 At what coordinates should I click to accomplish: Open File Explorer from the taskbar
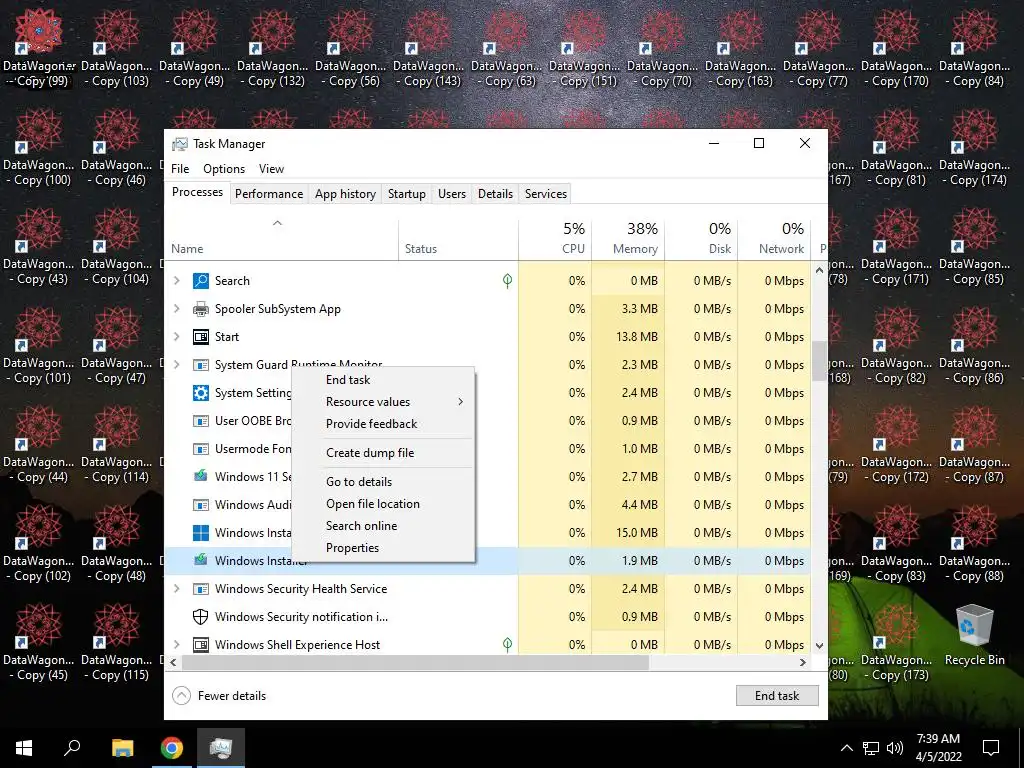(x=122, y=748)
